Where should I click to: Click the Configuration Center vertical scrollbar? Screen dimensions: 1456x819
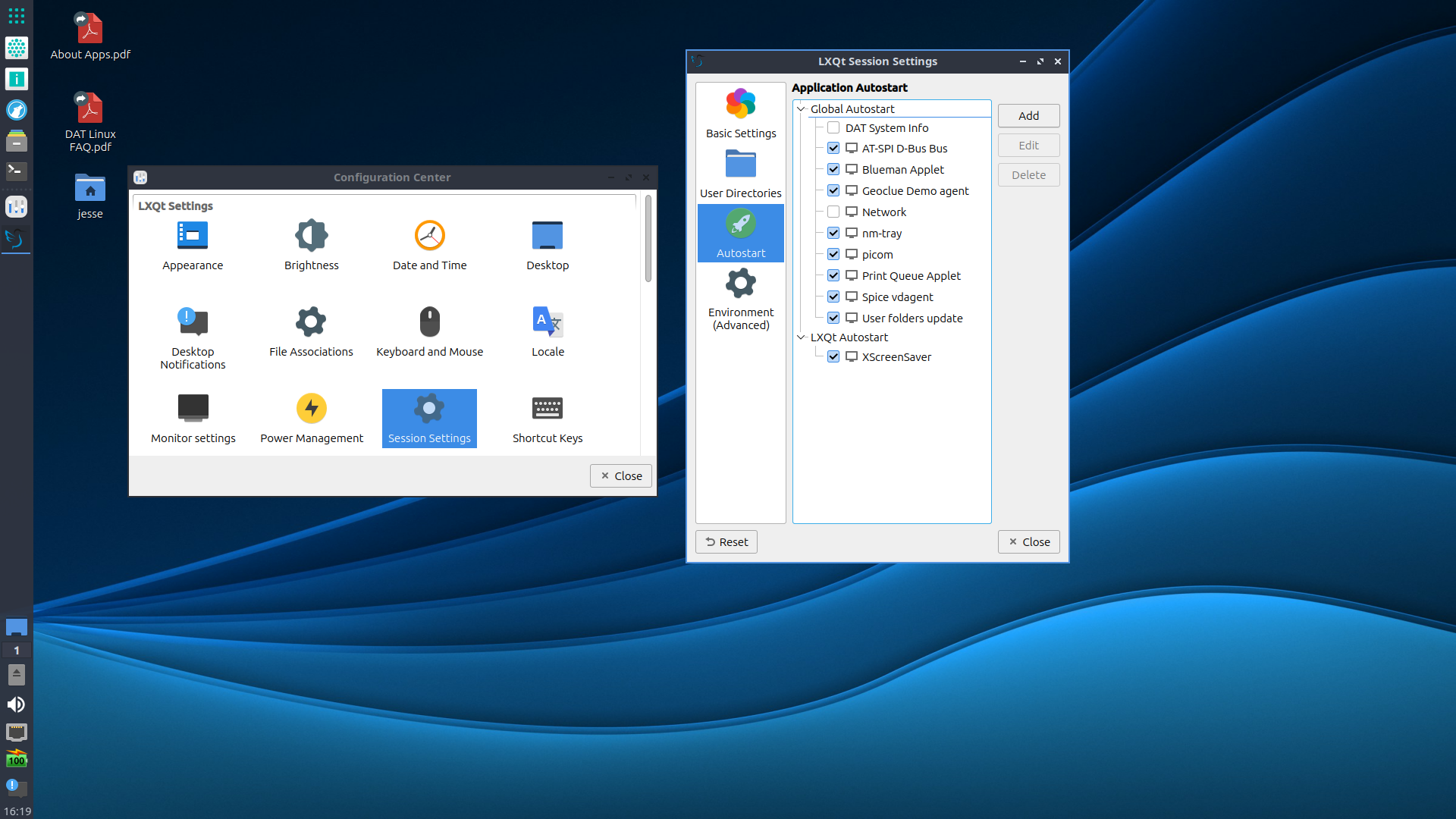648,238
